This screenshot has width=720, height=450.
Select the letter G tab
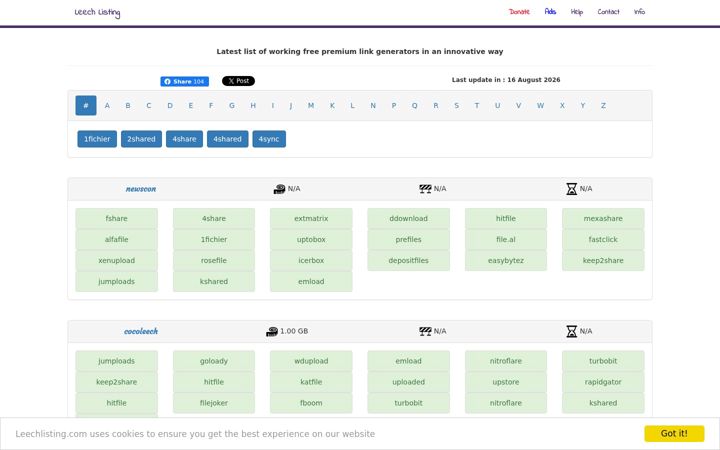point(232,106)
